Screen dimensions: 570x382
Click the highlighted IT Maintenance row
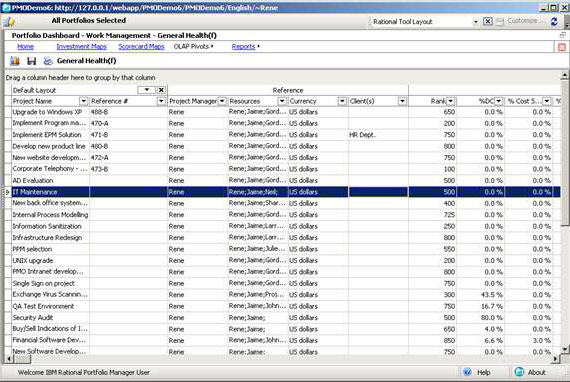[x=282, y=192]
